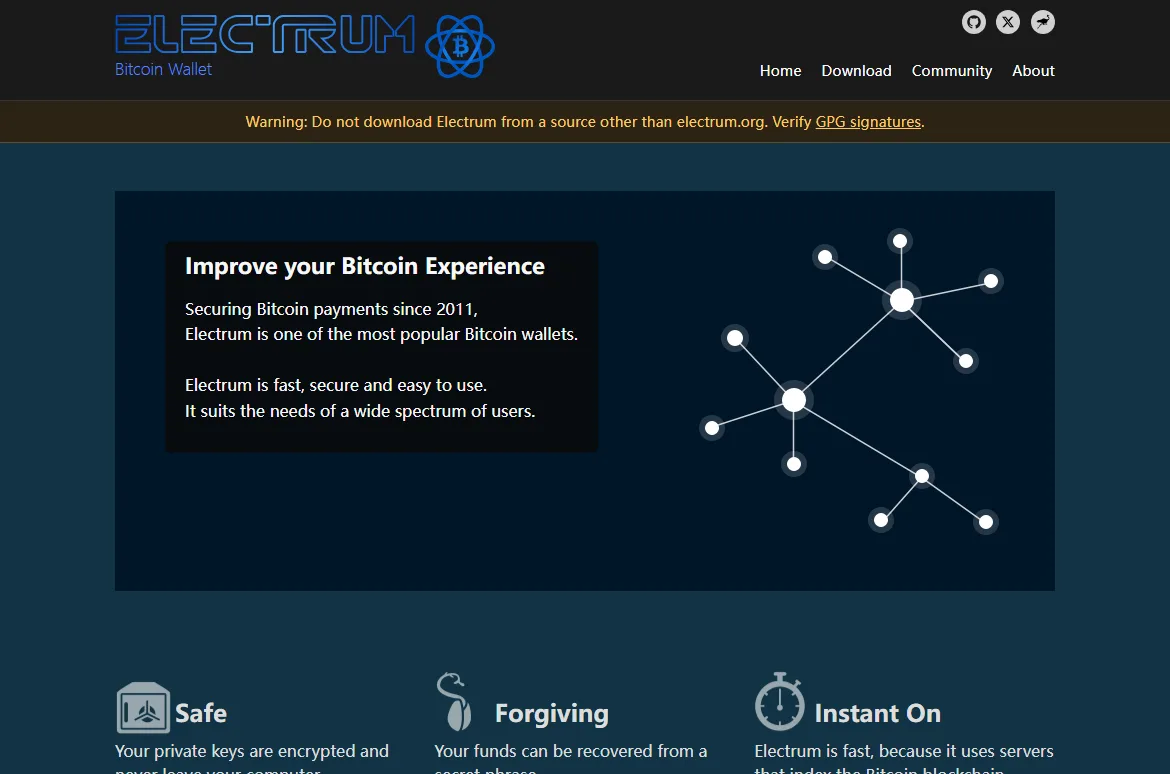Click the Safe vault icon

tap(143, 708)
